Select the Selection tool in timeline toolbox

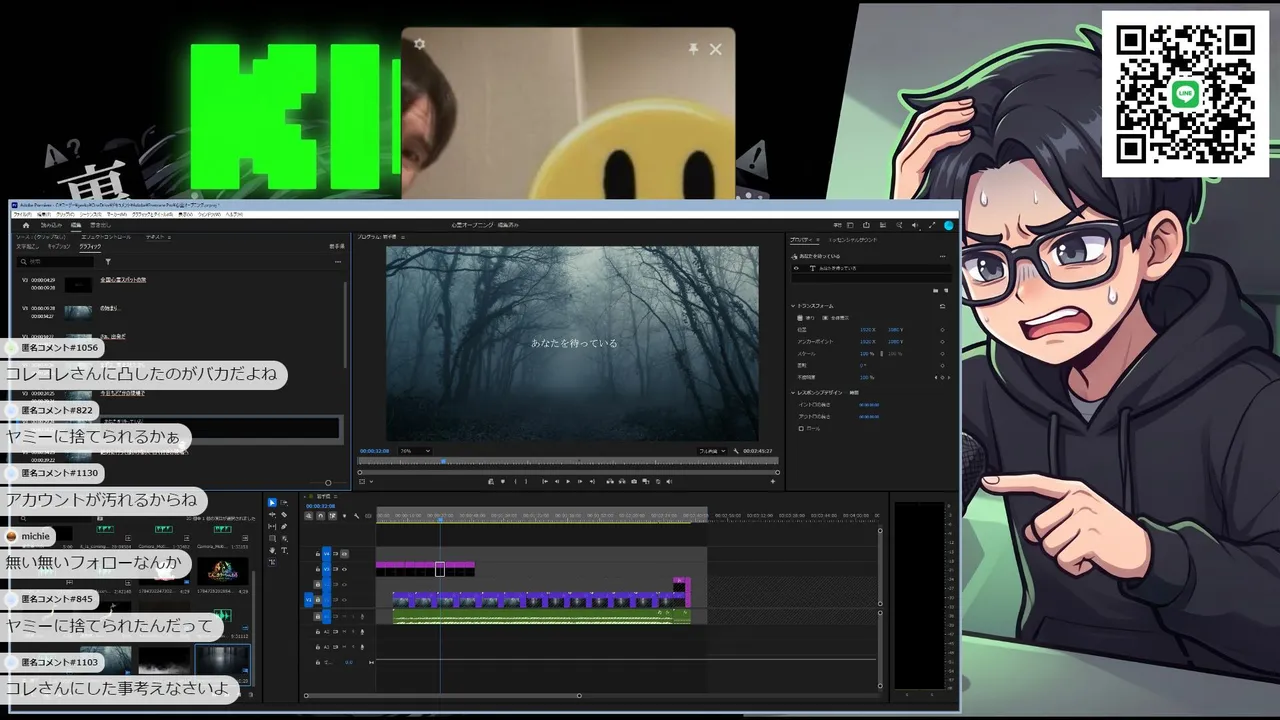pos(272,503)
